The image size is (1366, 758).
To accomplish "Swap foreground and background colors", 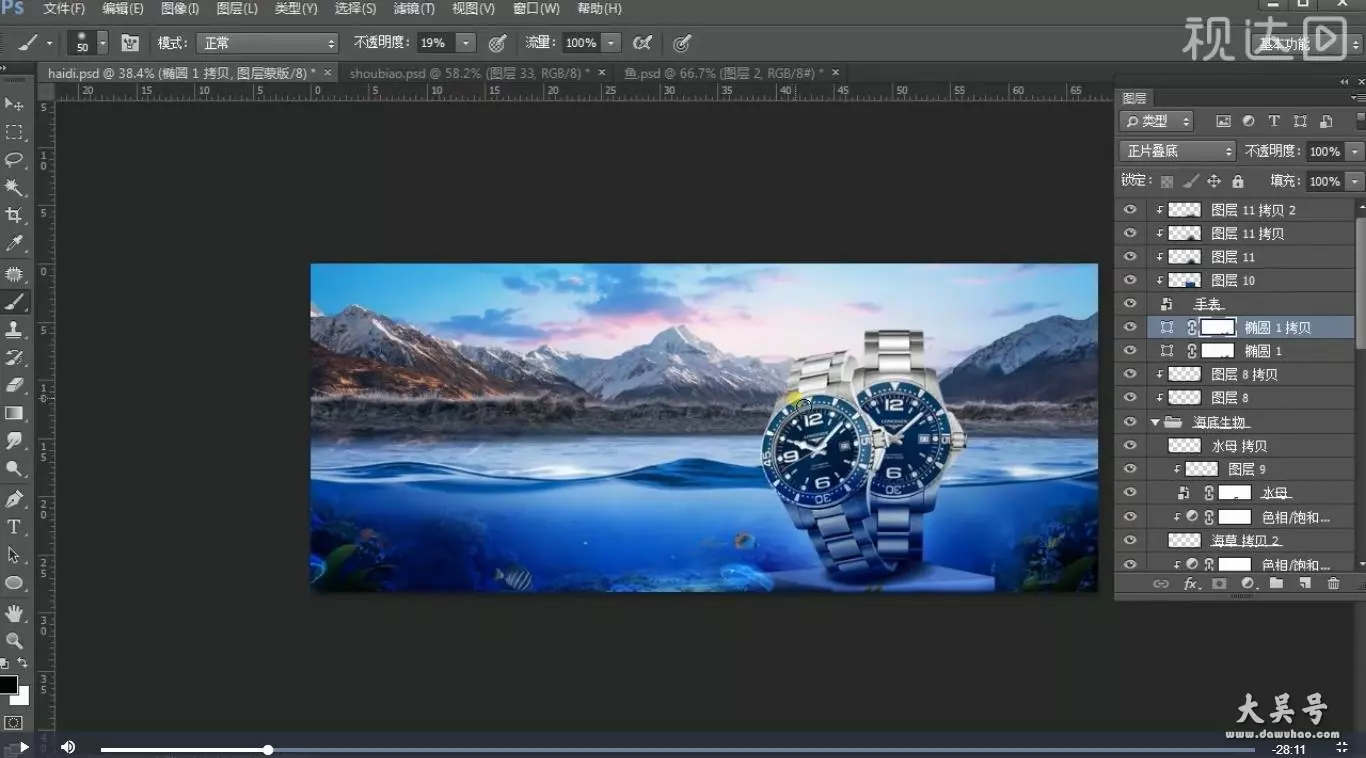I will pos(22,663).
